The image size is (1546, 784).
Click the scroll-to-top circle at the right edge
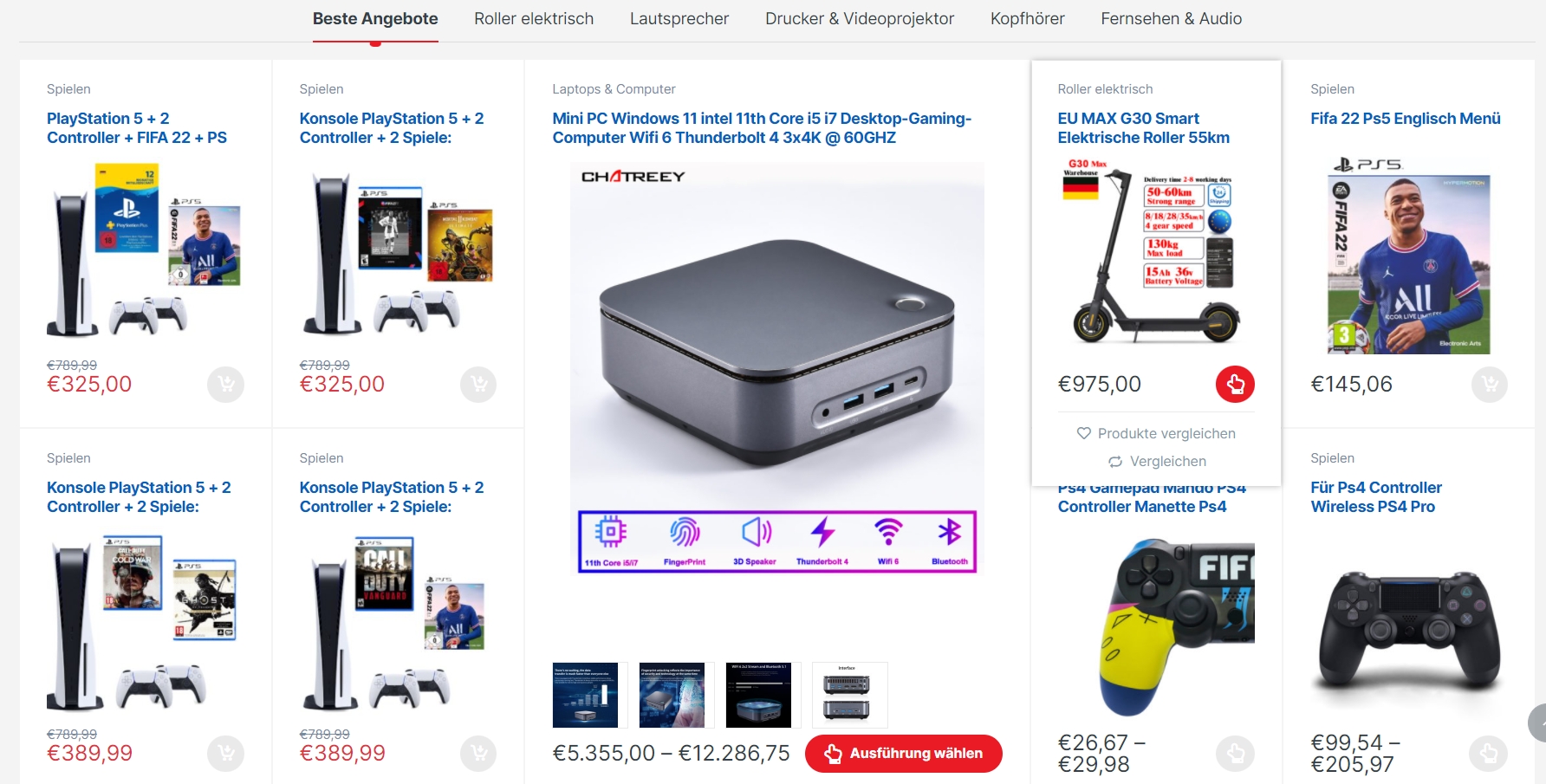(x=1537, y=723)
